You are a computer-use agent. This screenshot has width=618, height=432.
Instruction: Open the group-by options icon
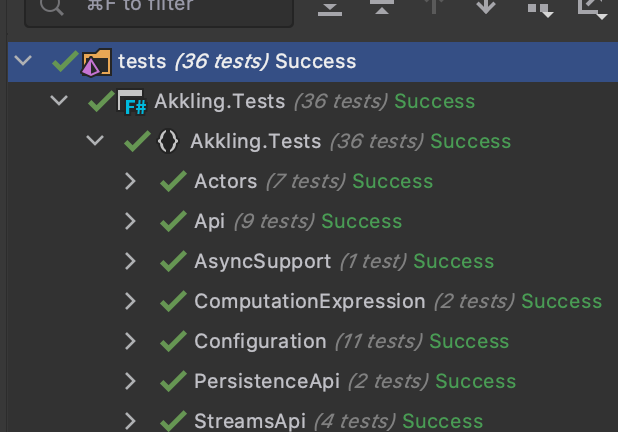coord(540,9)
